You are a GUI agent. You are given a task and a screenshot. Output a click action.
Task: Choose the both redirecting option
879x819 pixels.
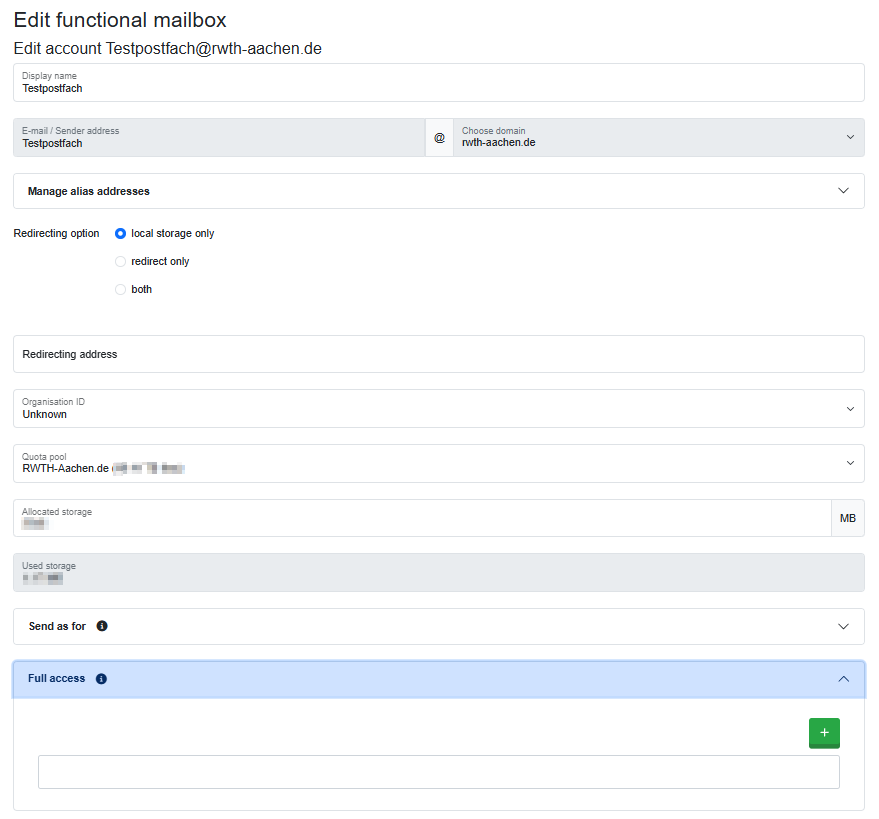point(120,289)
